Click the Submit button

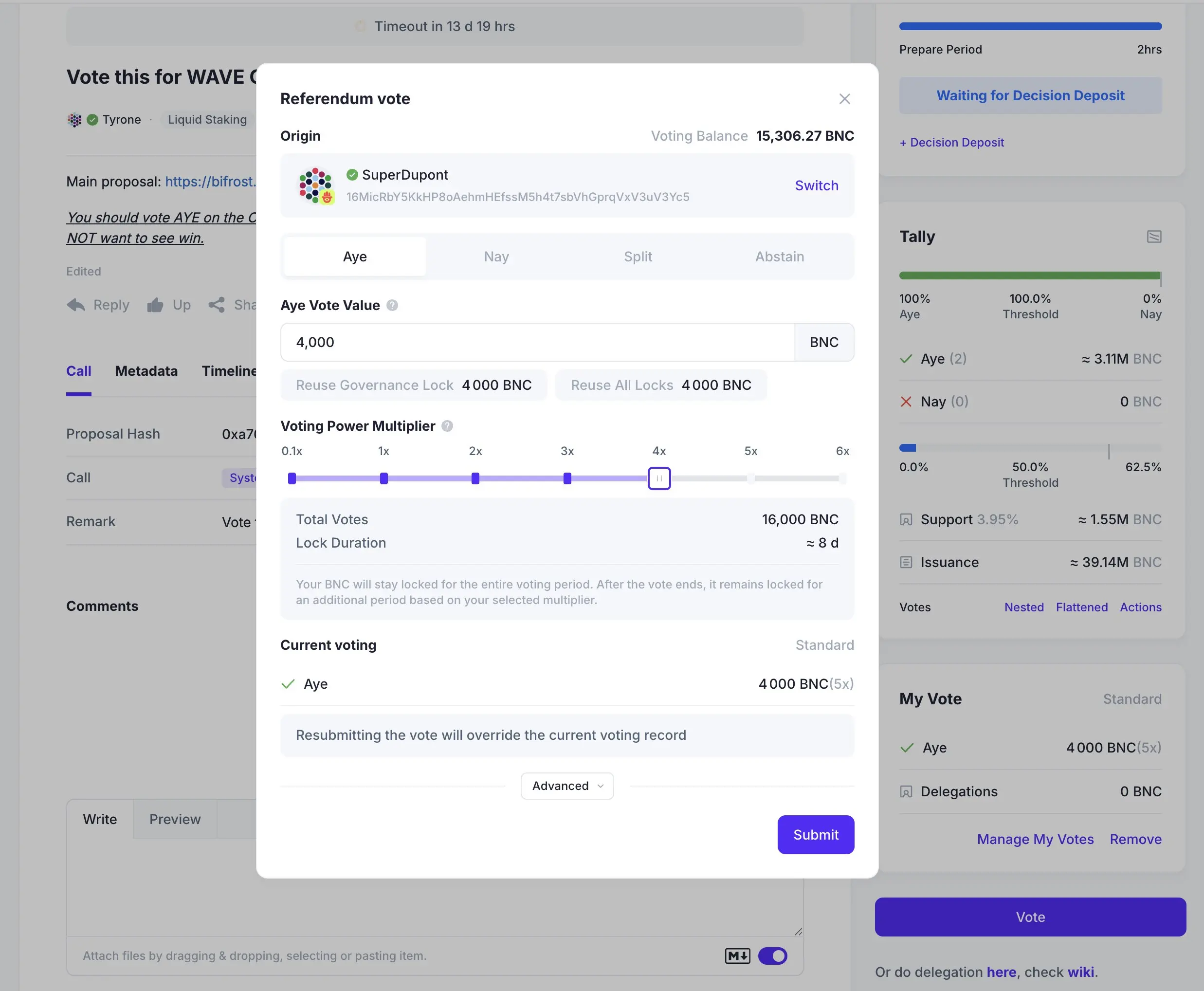(x=816, y=835)
